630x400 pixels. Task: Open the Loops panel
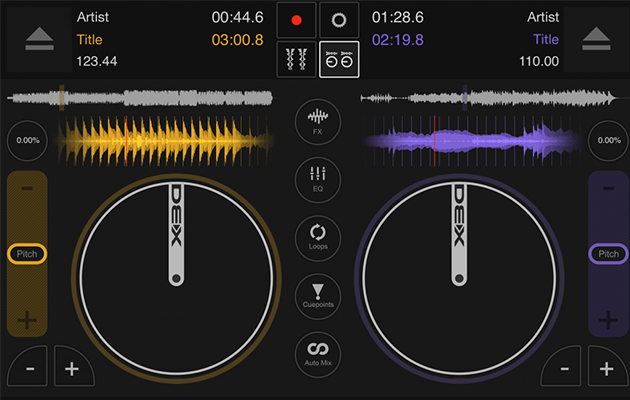coord(317,236)
